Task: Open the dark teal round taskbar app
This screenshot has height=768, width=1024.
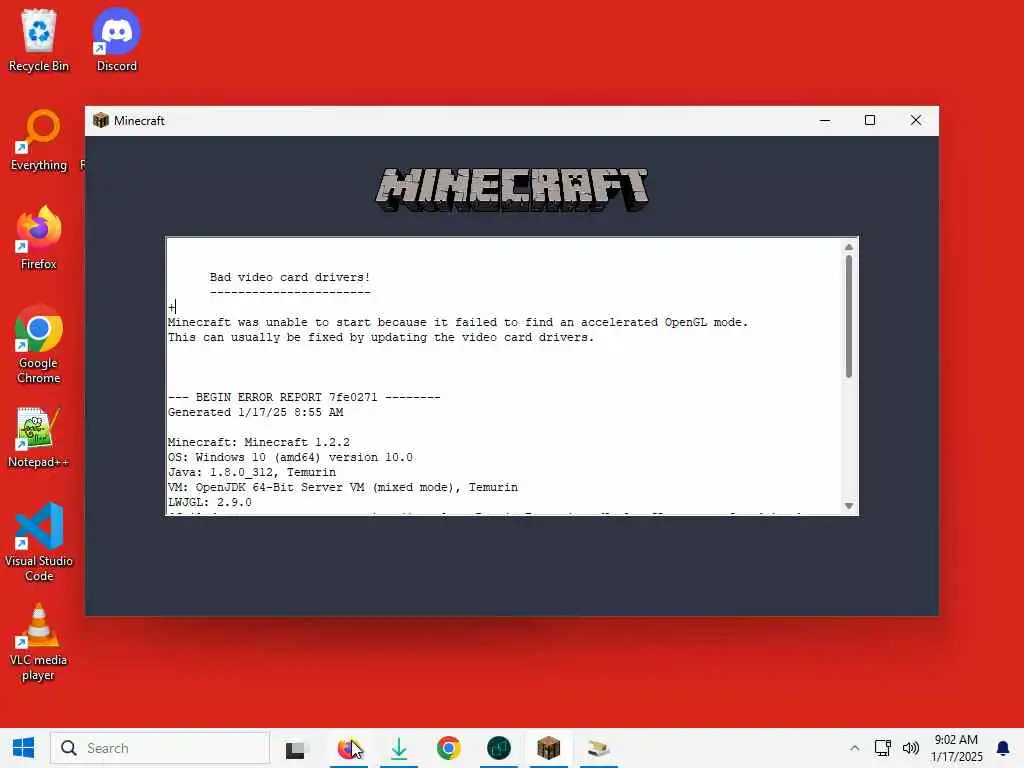Action: [x=498, y=748]
